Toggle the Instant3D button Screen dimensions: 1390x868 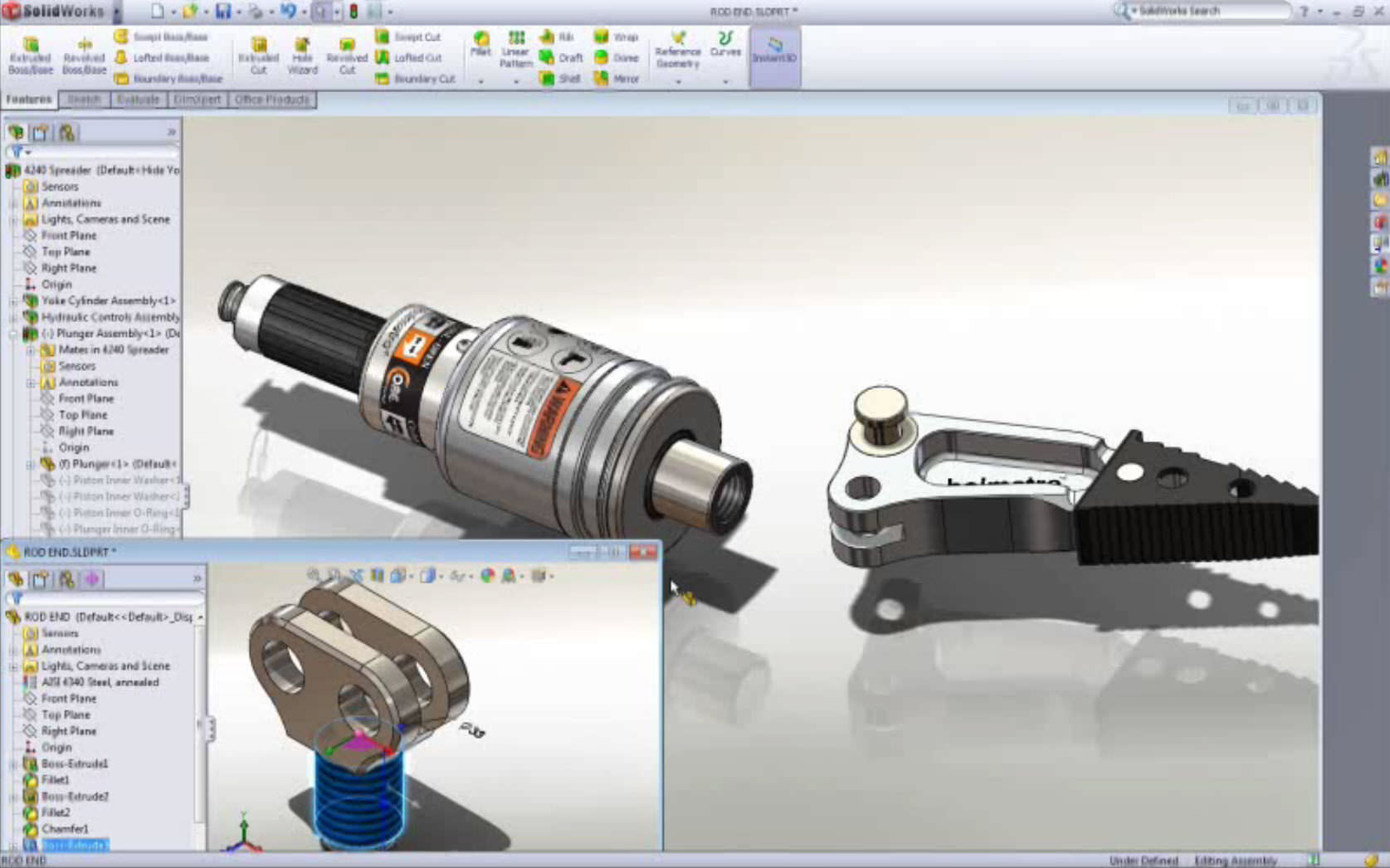[774, 50]
